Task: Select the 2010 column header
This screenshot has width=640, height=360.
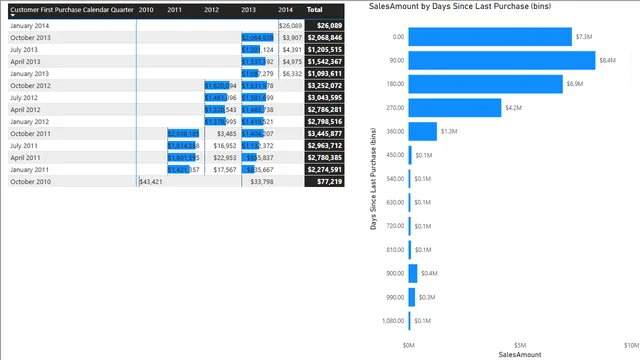Action: click(x=146, y=9)
